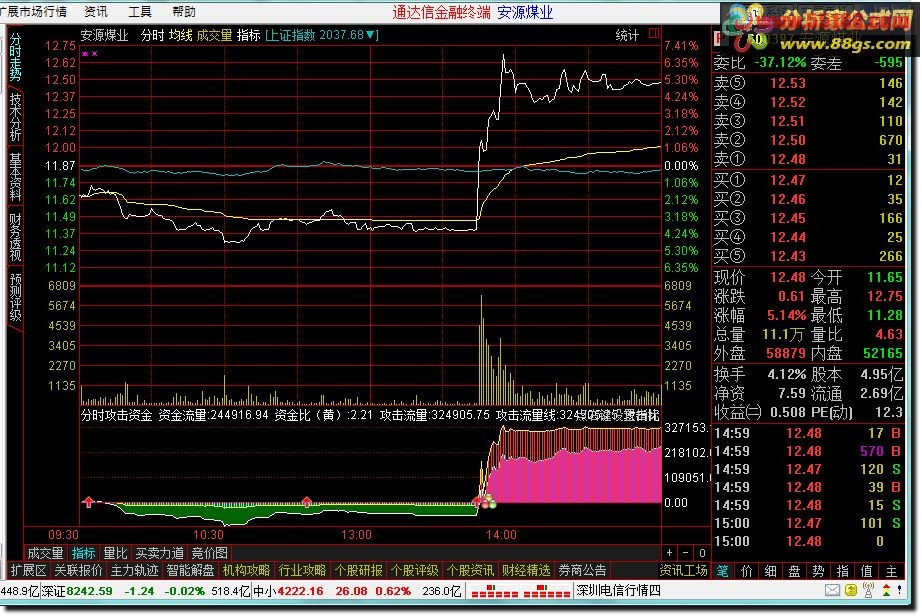Open the 智能解盘 tab
This screenshot has height=616, width=922.
(x=190, y=570)
